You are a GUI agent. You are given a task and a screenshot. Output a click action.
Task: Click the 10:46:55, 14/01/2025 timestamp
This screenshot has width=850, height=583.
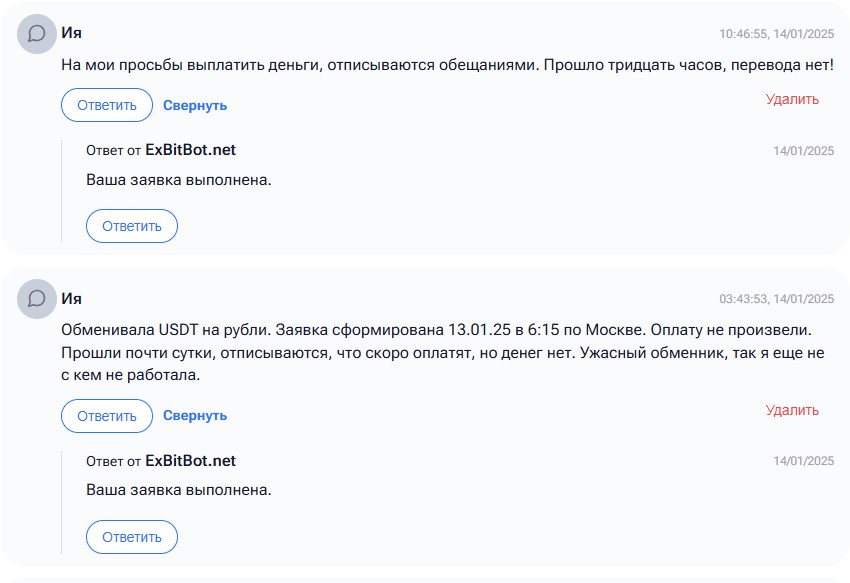[777, 34]
